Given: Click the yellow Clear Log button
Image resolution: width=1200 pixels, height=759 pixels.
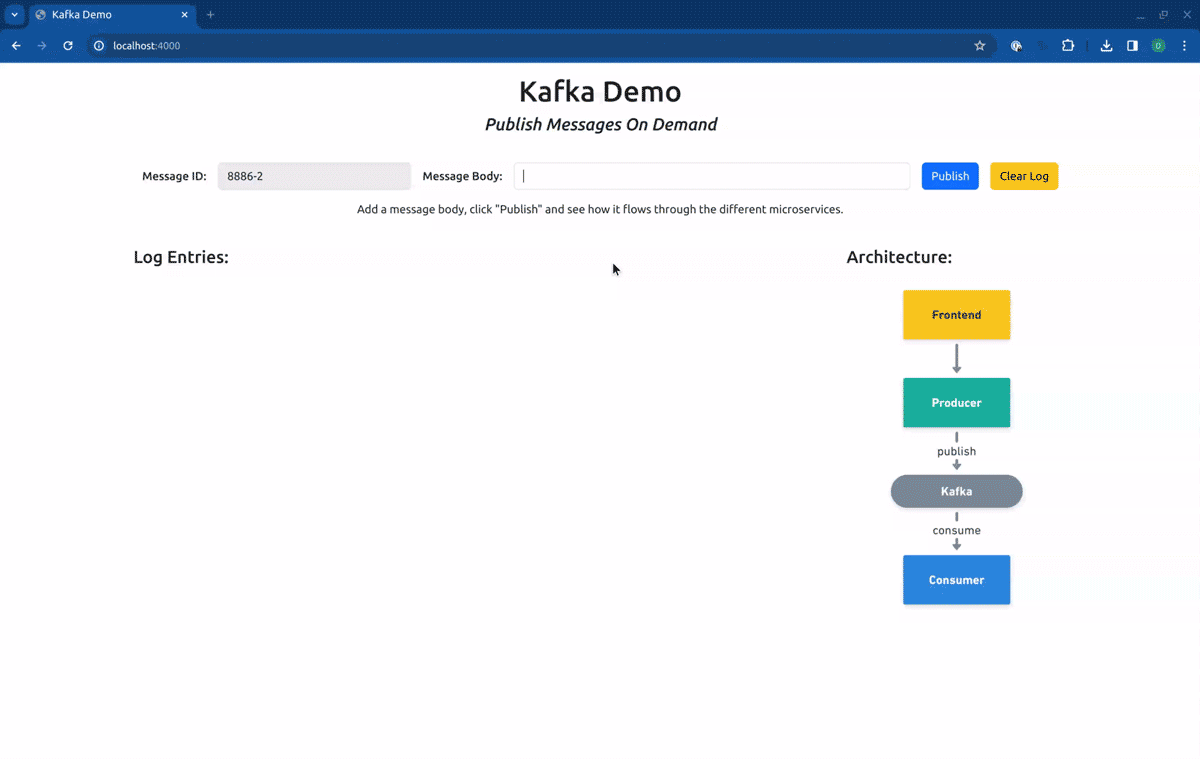Looking at the screenshot, I should 1024,176.
